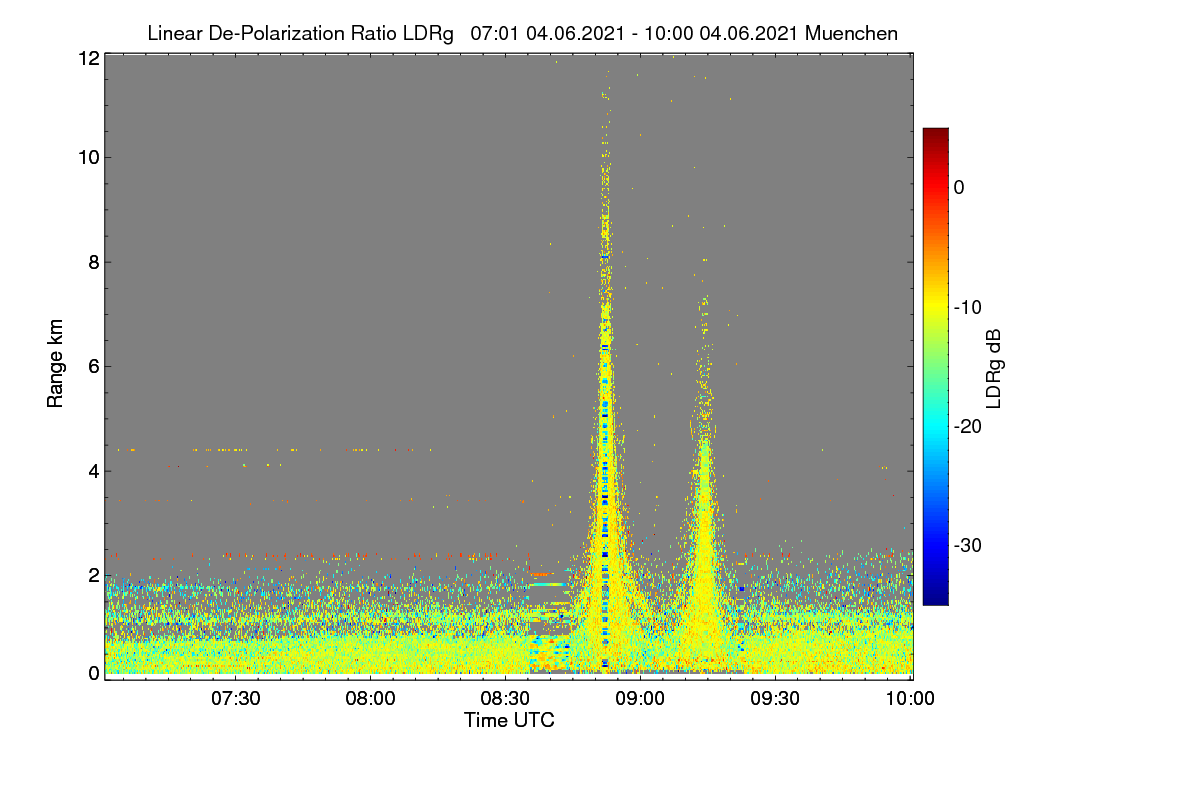Click the 'Range km' y-axis label
This screenshot has height=800, width=1200.
click(56, 365)
